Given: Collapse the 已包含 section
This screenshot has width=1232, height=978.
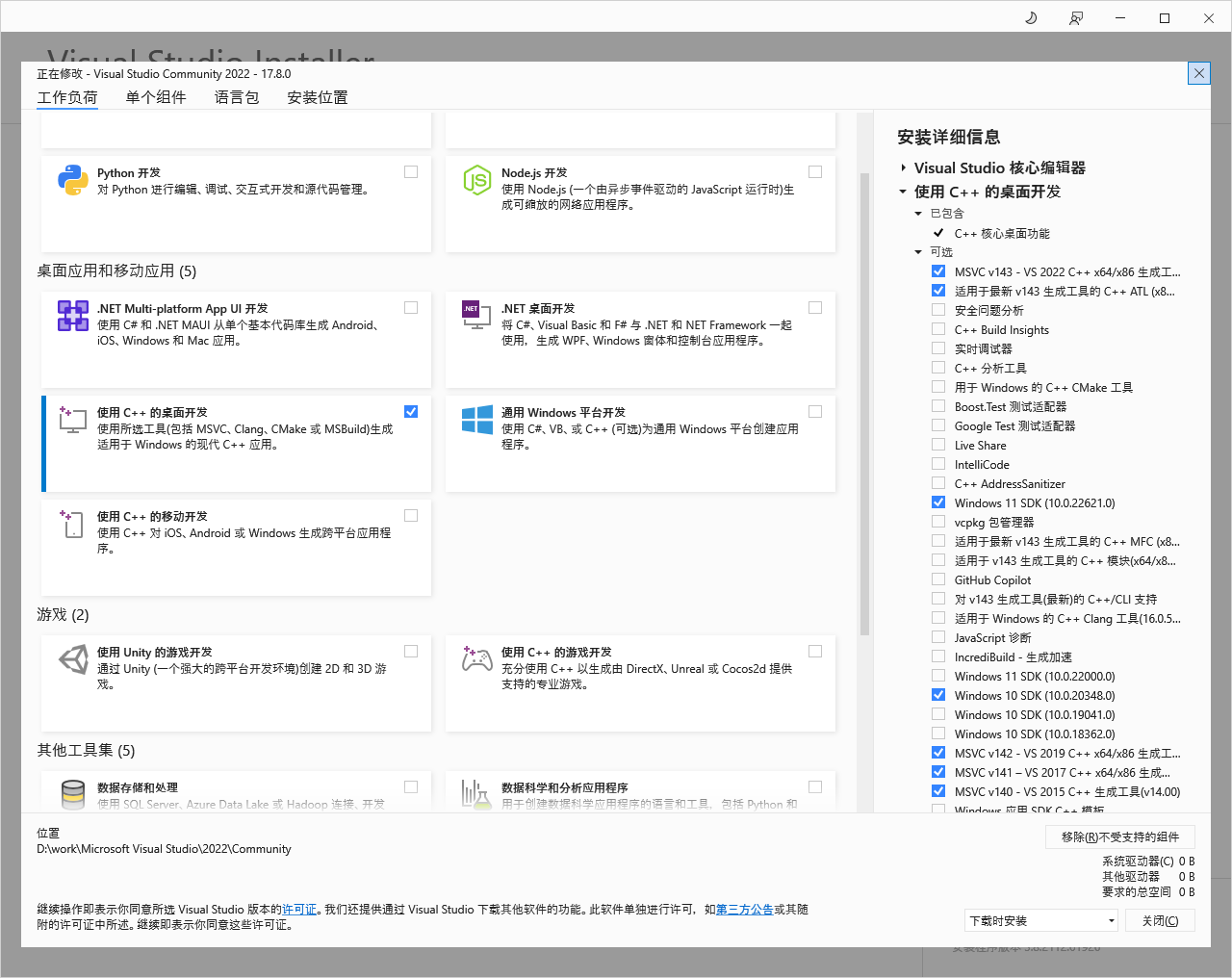Looking at the screenshot, I should pyautogui.click(x=917, y=213).
